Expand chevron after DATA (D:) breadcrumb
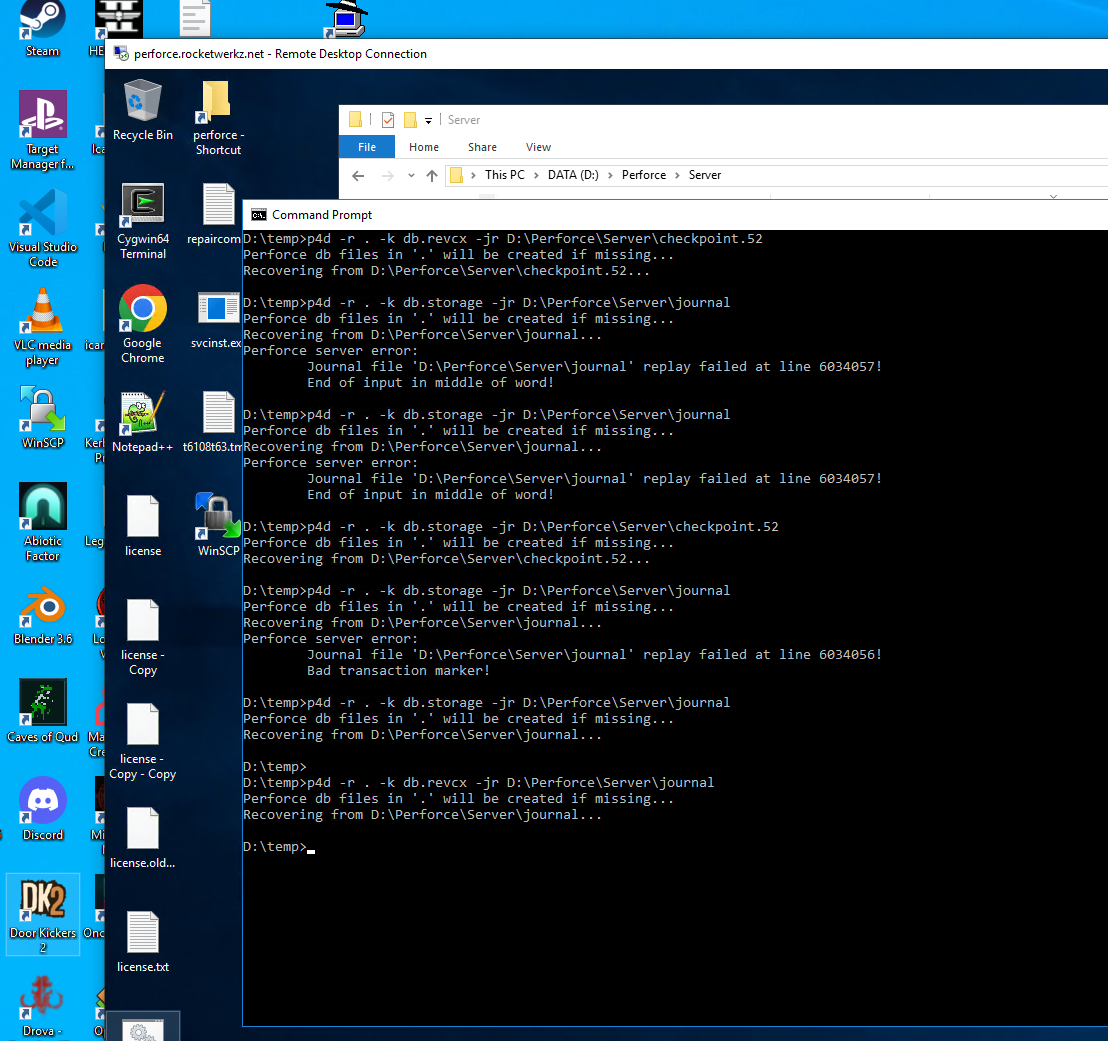This screenshot has width=1108, height=1041. point(610,175)
